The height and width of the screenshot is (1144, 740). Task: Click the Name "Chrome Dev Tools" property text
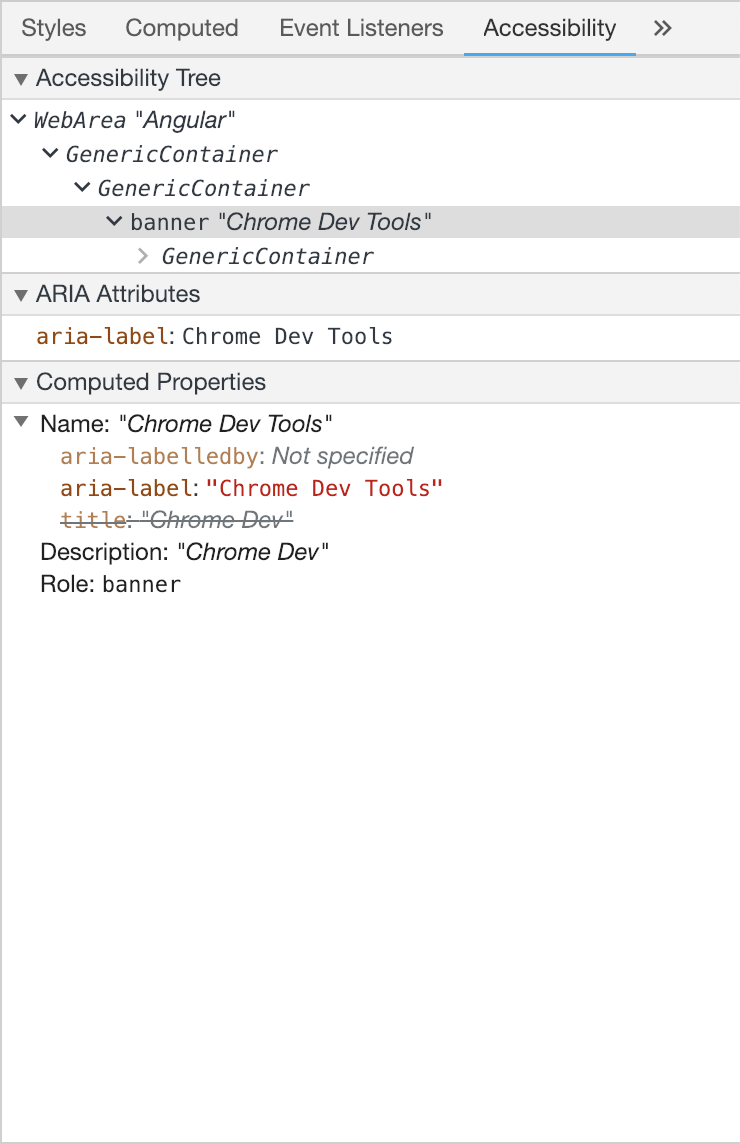pyautogui.click(x=186, y=424)
